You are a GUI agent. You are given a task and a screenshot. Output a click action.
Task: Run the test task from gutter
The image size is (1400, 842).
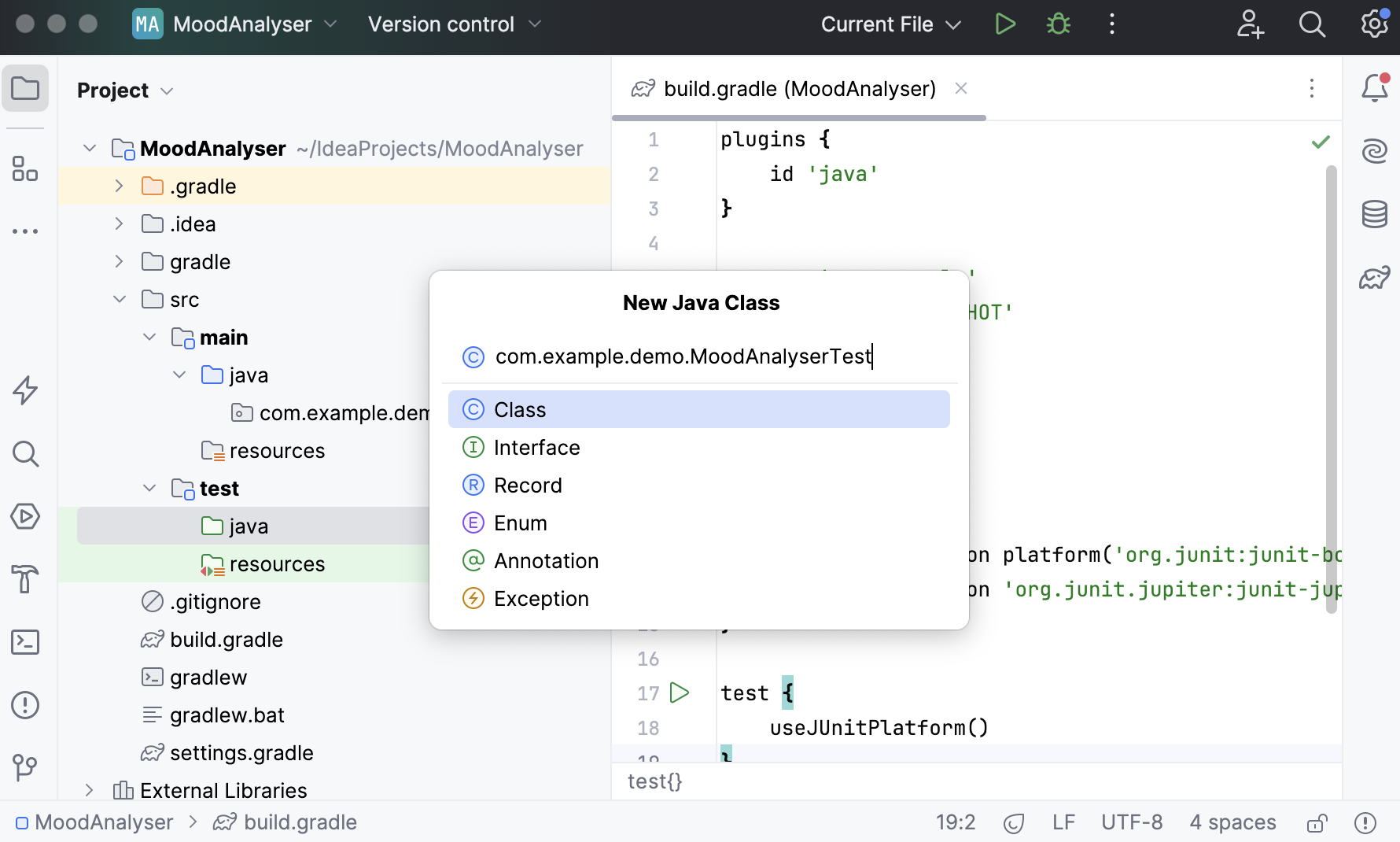(x=680, y=692)
